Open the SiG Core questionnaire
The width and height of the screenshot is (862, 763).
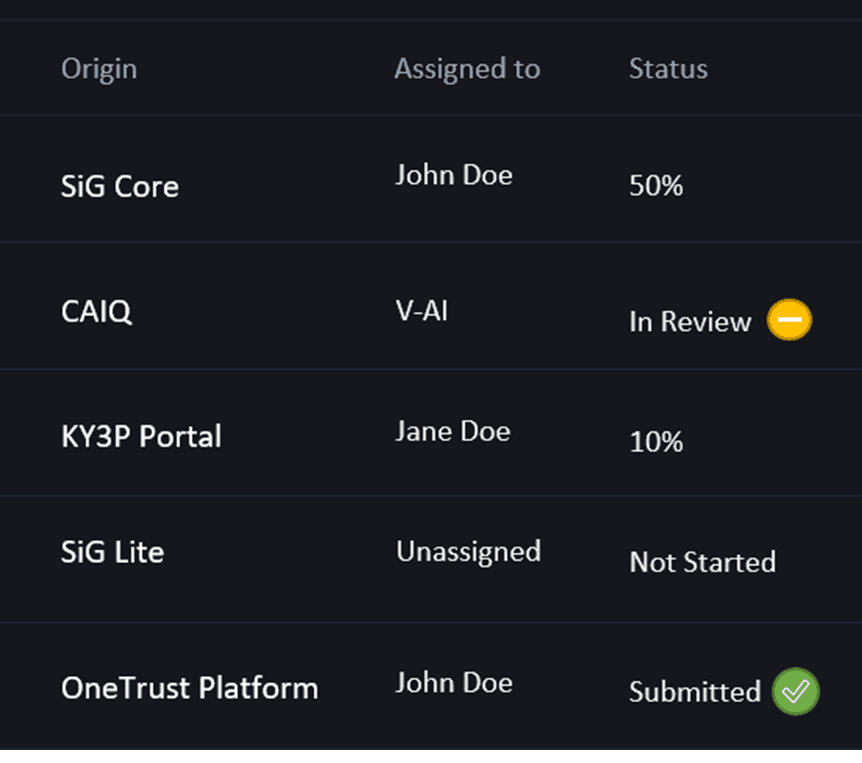click(120, 187)
